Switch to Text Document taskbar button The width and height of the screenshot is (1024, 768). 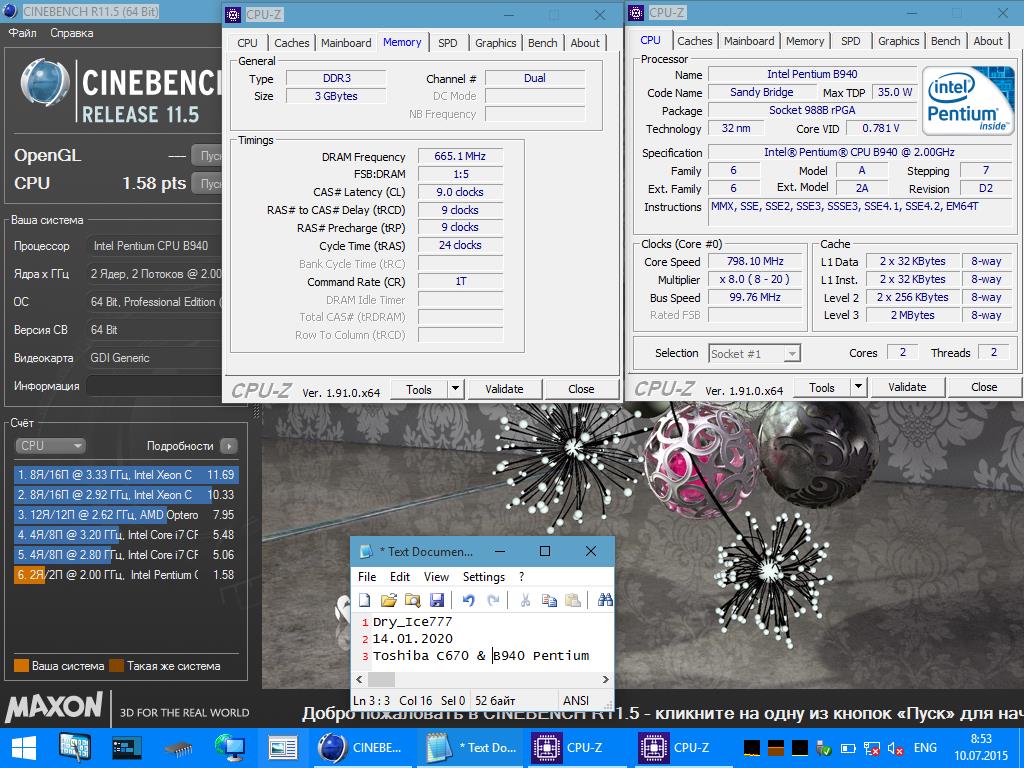[x=472, y=748]
